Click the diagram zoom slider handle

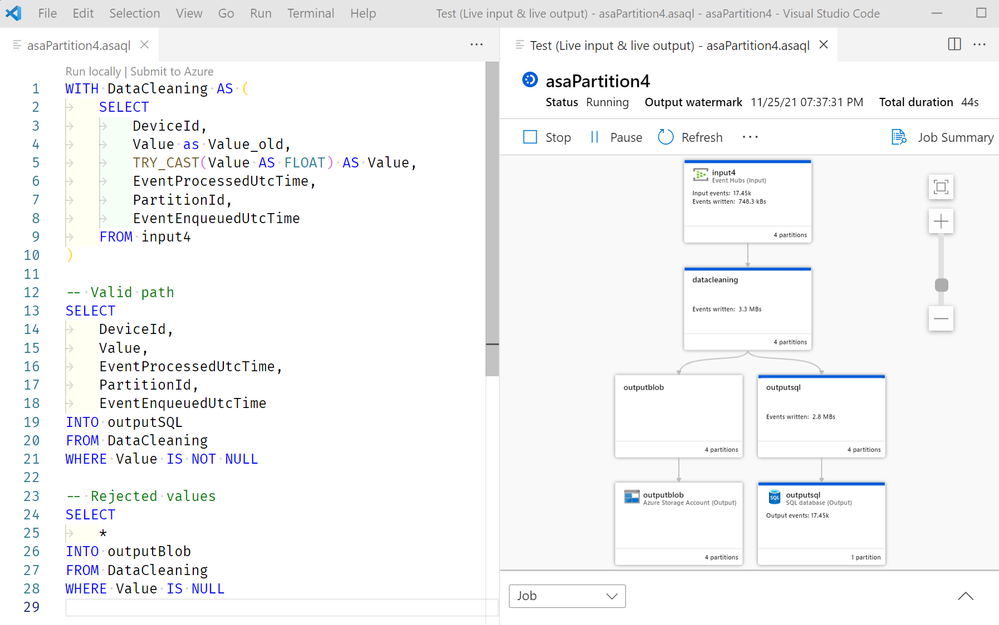point(941,285)
